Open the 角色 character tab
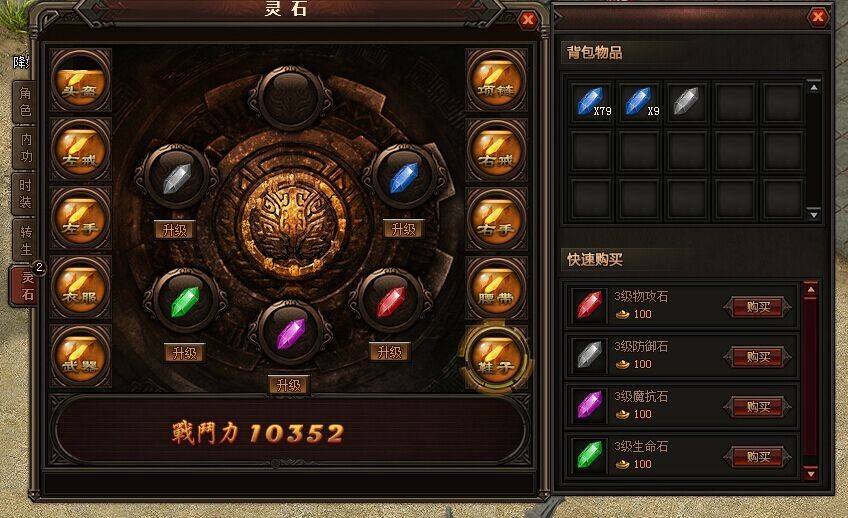Screen dimensions: 848x518 25,102
